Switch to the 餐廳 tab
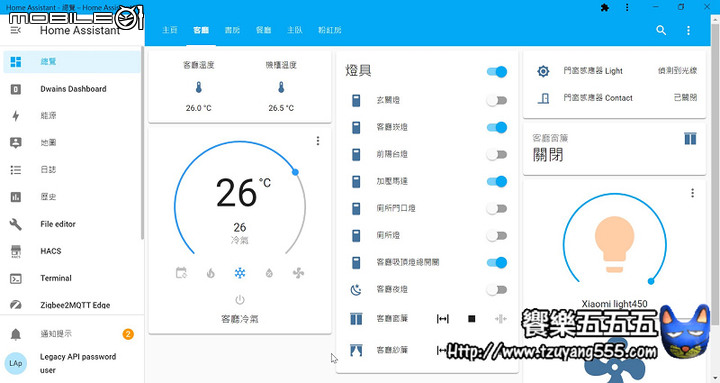The height and width of the screenshot is (383, 720). tap(263, 30)
